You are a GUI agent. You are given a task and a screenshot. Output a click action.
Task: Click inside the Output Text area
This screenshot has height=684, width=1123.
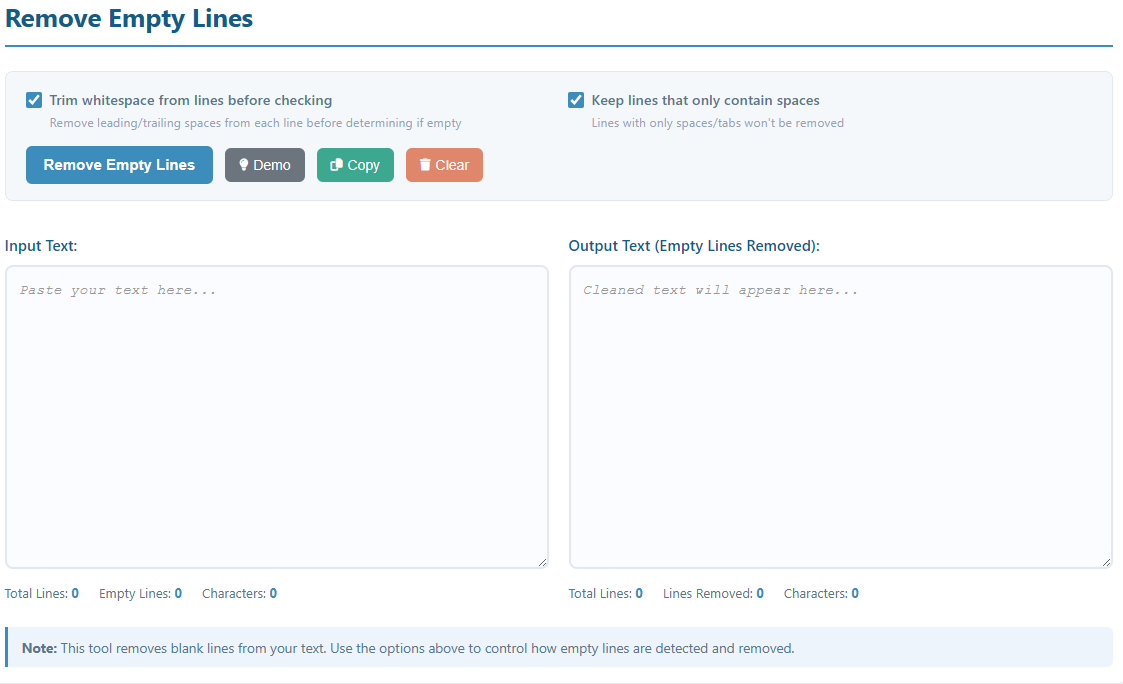pyautogui.click(x=840, y=416)
